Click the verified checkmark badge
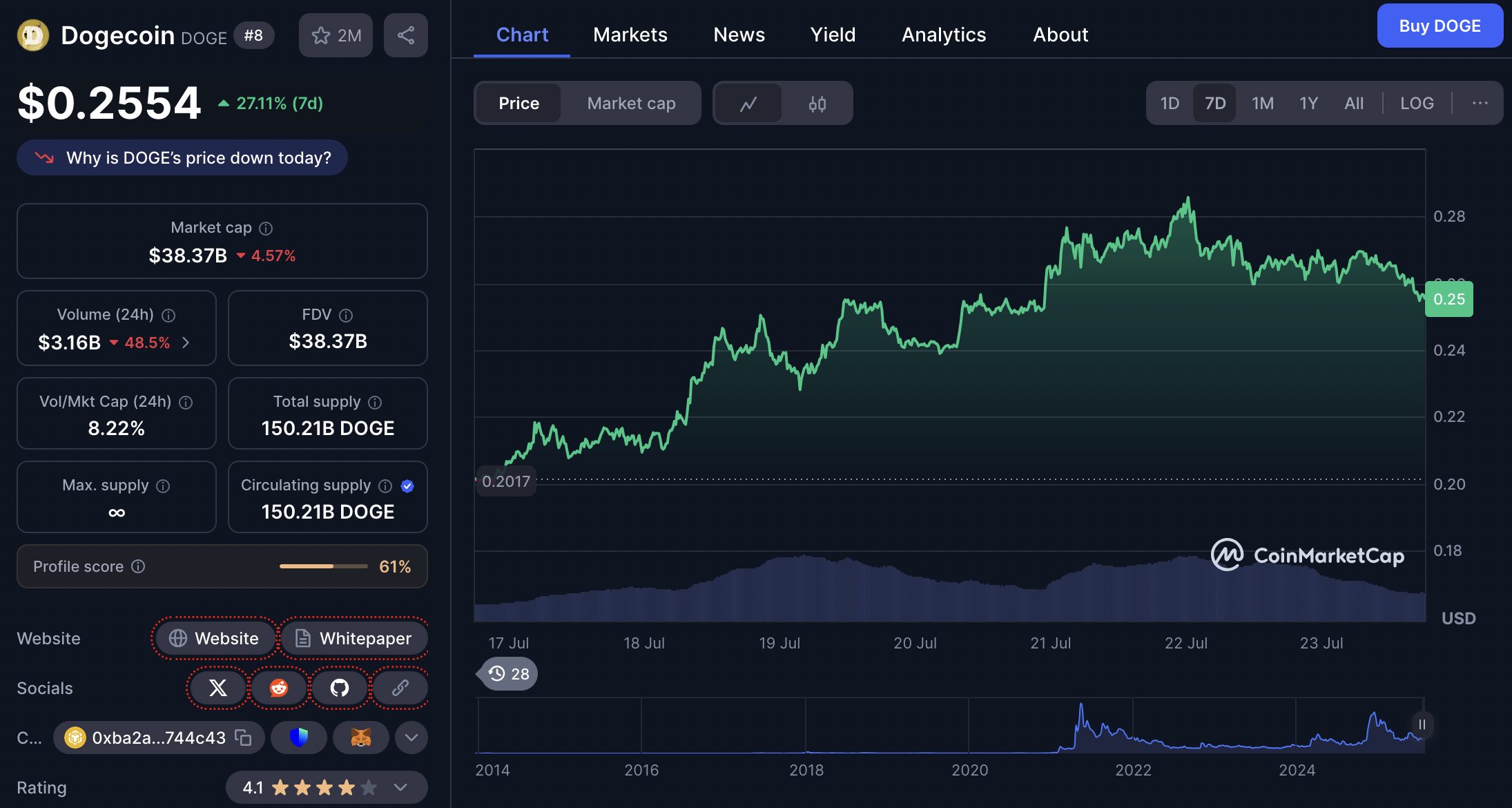 point(407,485)
